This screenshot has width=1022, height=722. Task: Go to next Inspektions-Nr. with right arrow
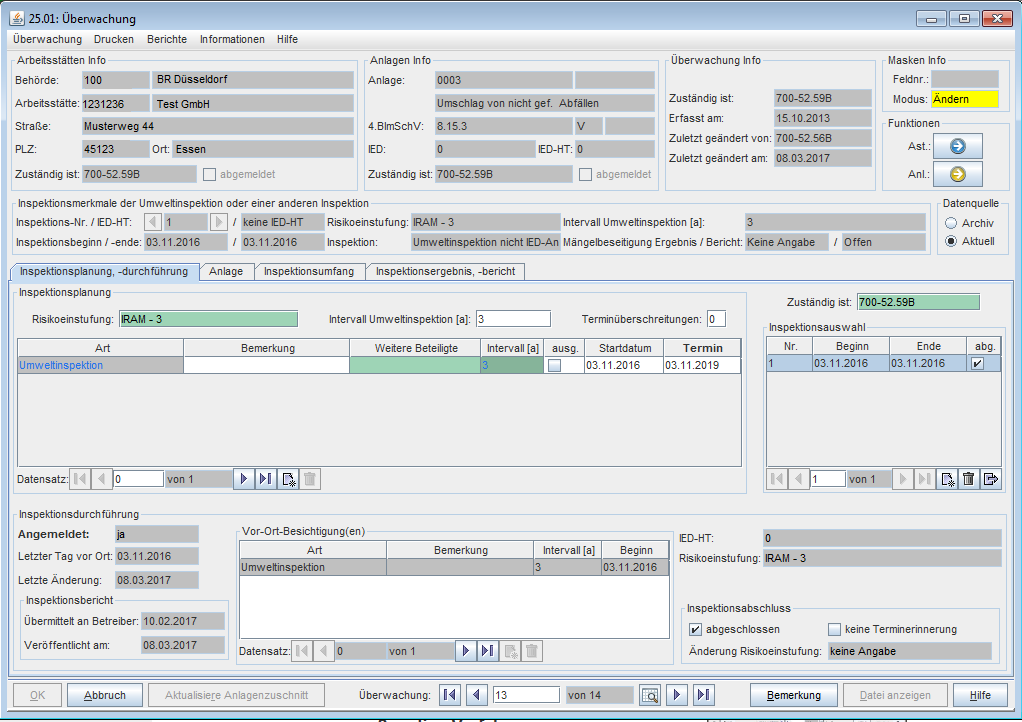218,222
